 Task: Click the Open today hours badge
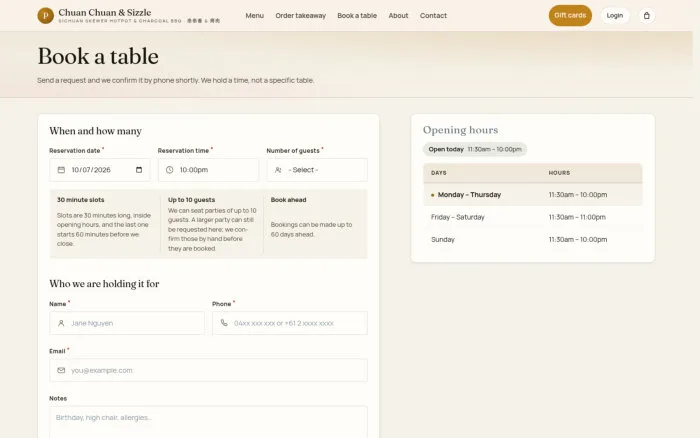pyautogui.click(x=475, y=150)
